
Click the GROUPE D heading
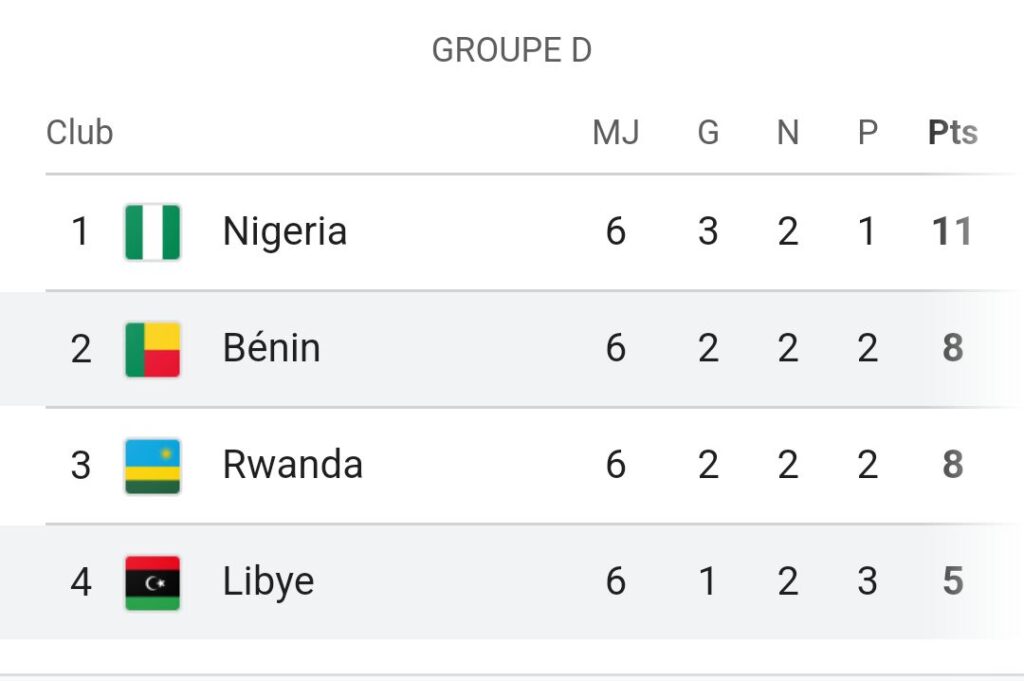click(512, 50)
